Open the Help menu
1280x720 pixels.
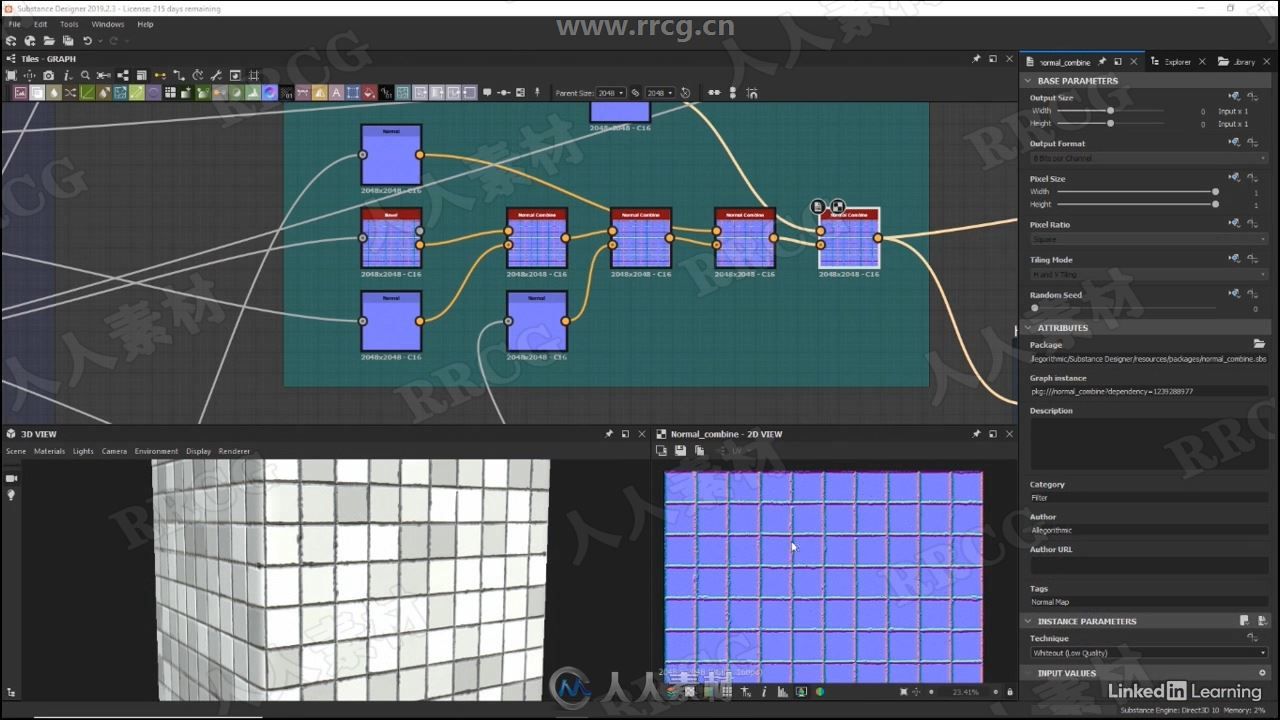(145, 24)
